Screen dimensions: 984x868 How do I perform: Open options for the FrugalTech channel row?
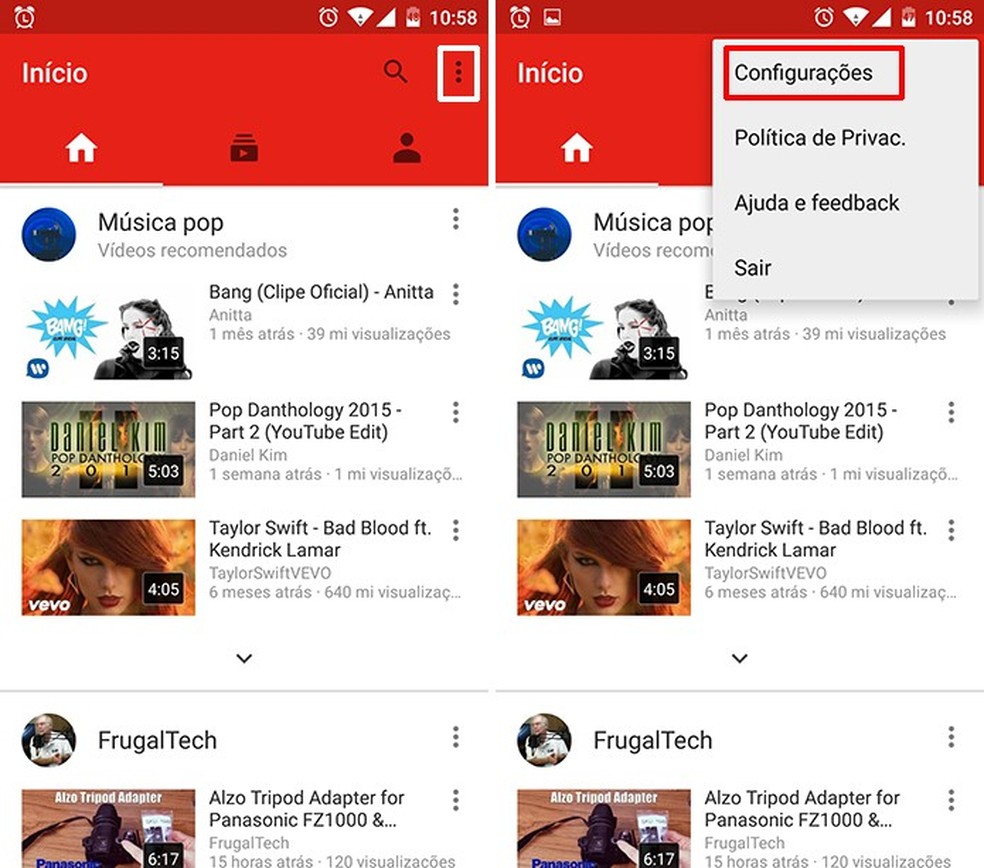click(455, 736)
